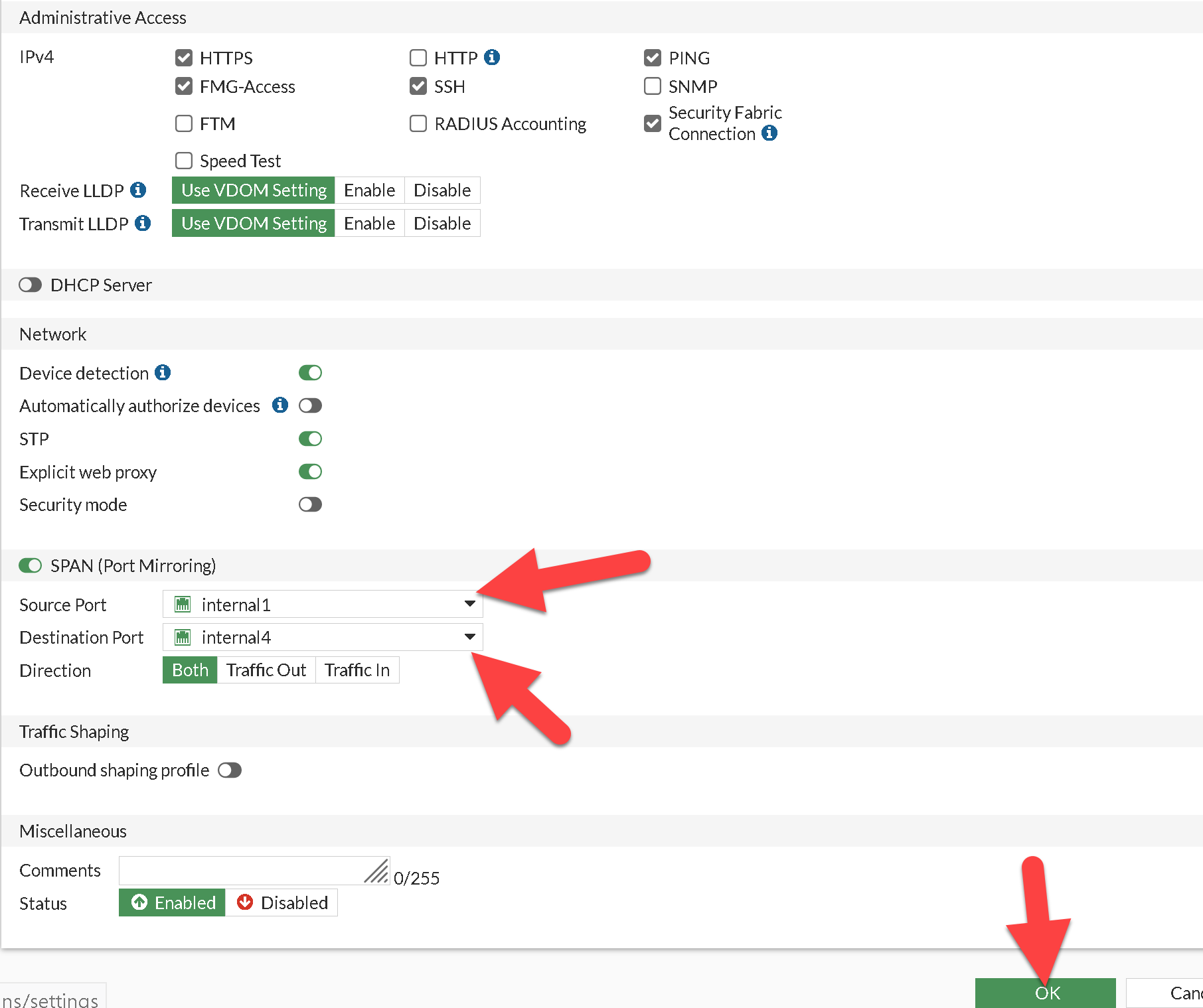The height and width of the screenshot is (1008, 1203).
Task: Uncheck the HTTPS checkbox
Action: 184,58
